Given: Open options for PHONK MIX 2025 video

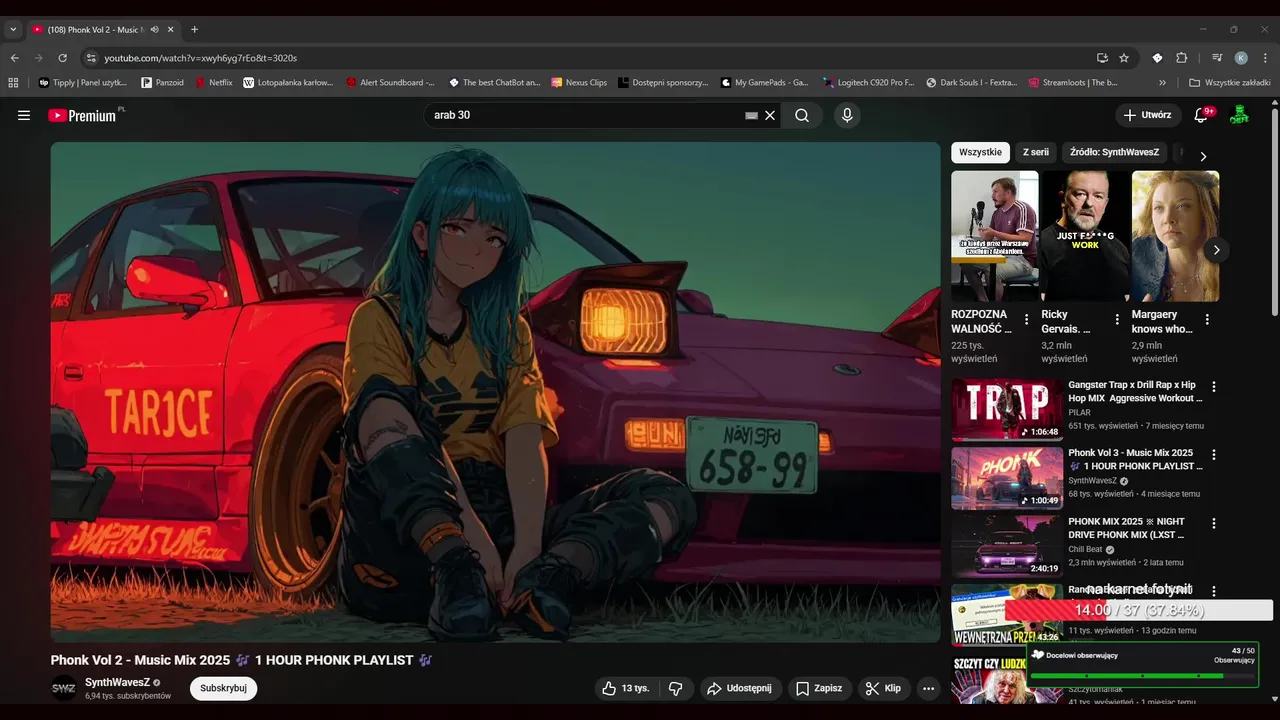Looking at the screenshot, I should click(x=1214, y=523).
